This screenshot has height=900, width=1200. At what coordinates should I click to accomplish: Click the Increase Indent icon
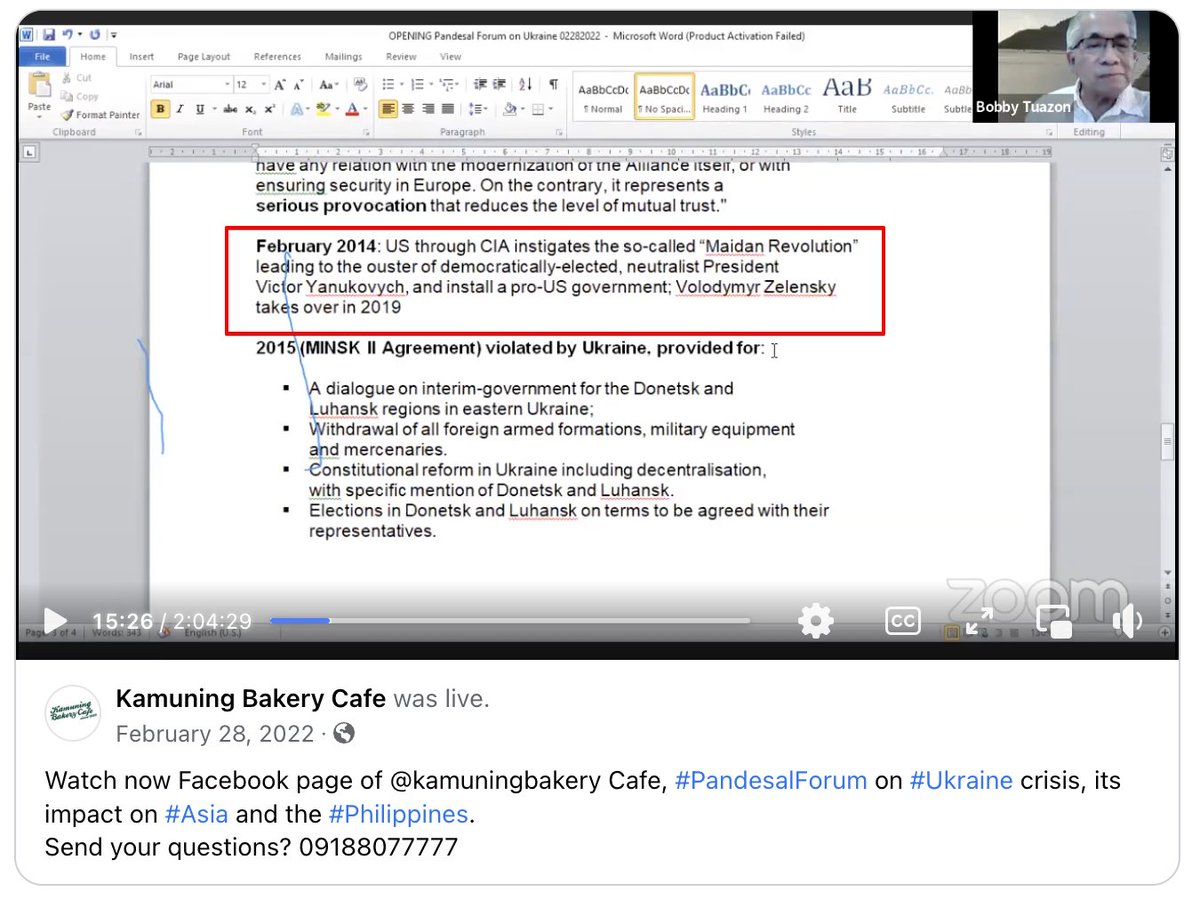499,84
